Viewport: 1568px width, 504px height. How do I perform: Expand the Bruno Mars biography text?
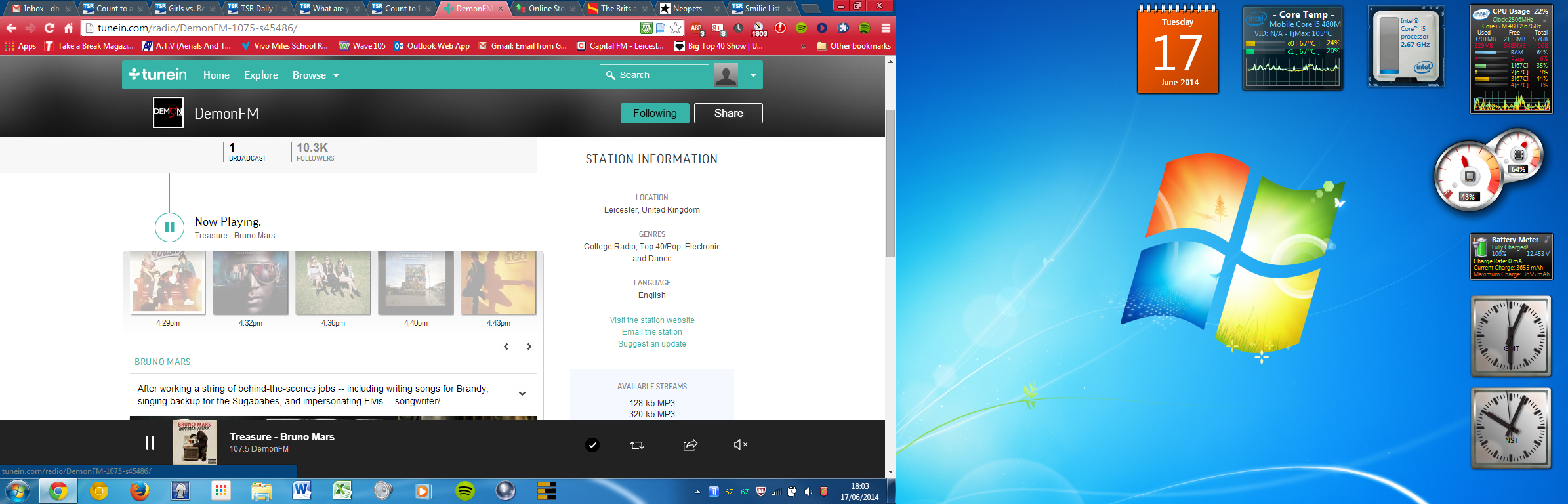click(x=522, y=394)
